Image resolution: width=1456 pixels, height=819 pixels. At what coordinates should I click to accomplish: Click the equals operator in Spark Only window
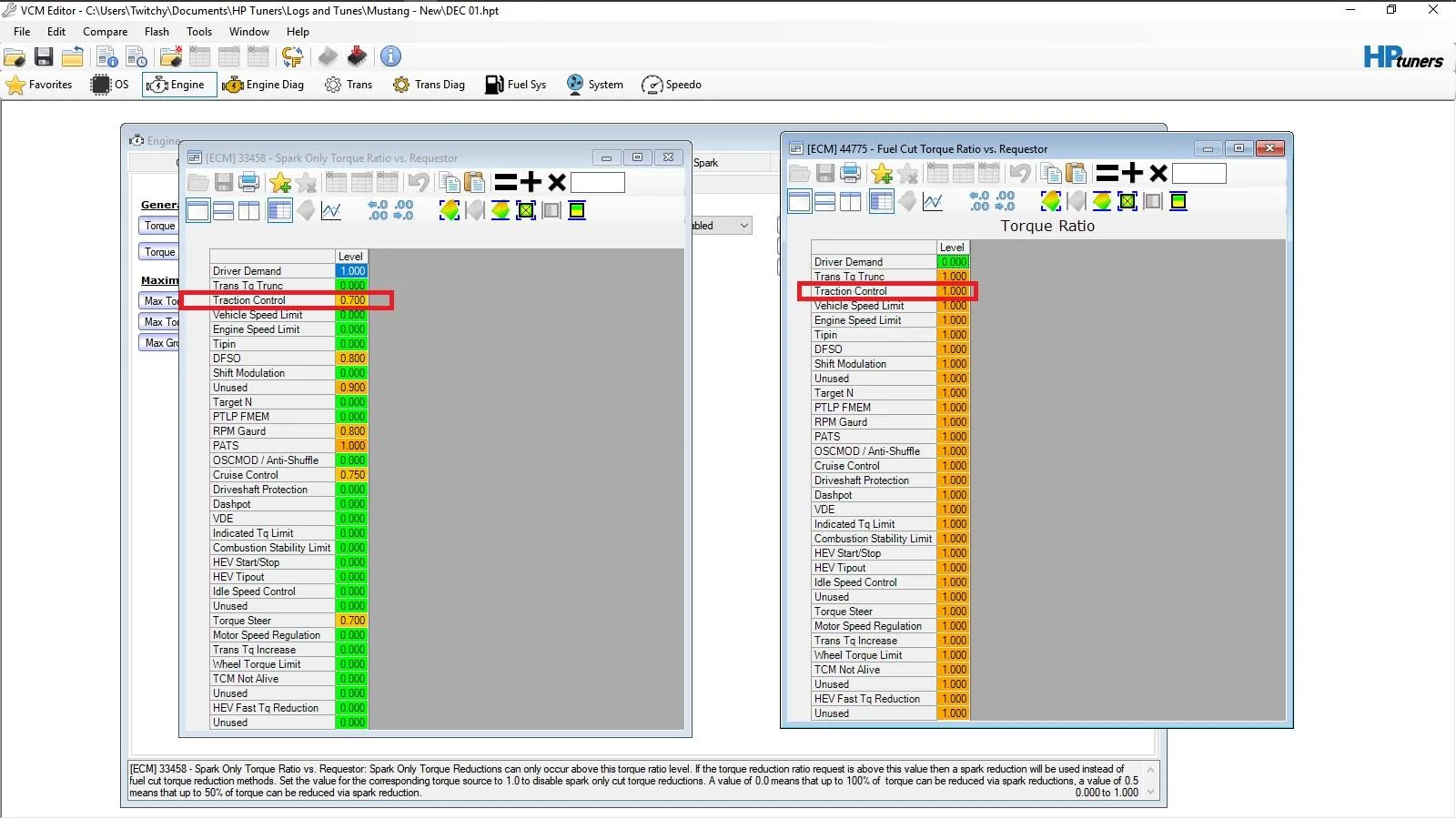point(506,182)
